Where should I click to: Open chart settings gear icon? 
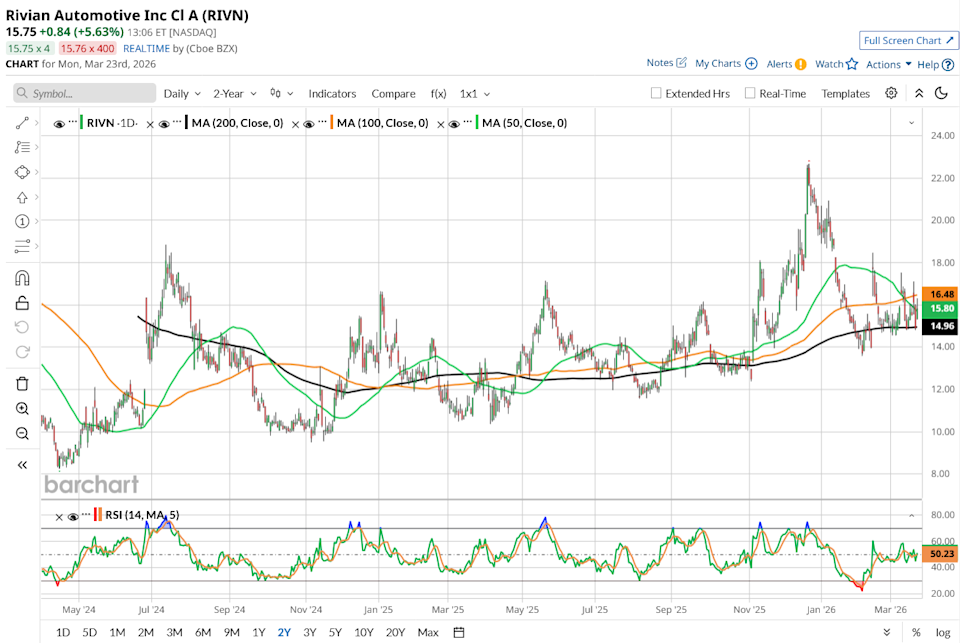891,93
